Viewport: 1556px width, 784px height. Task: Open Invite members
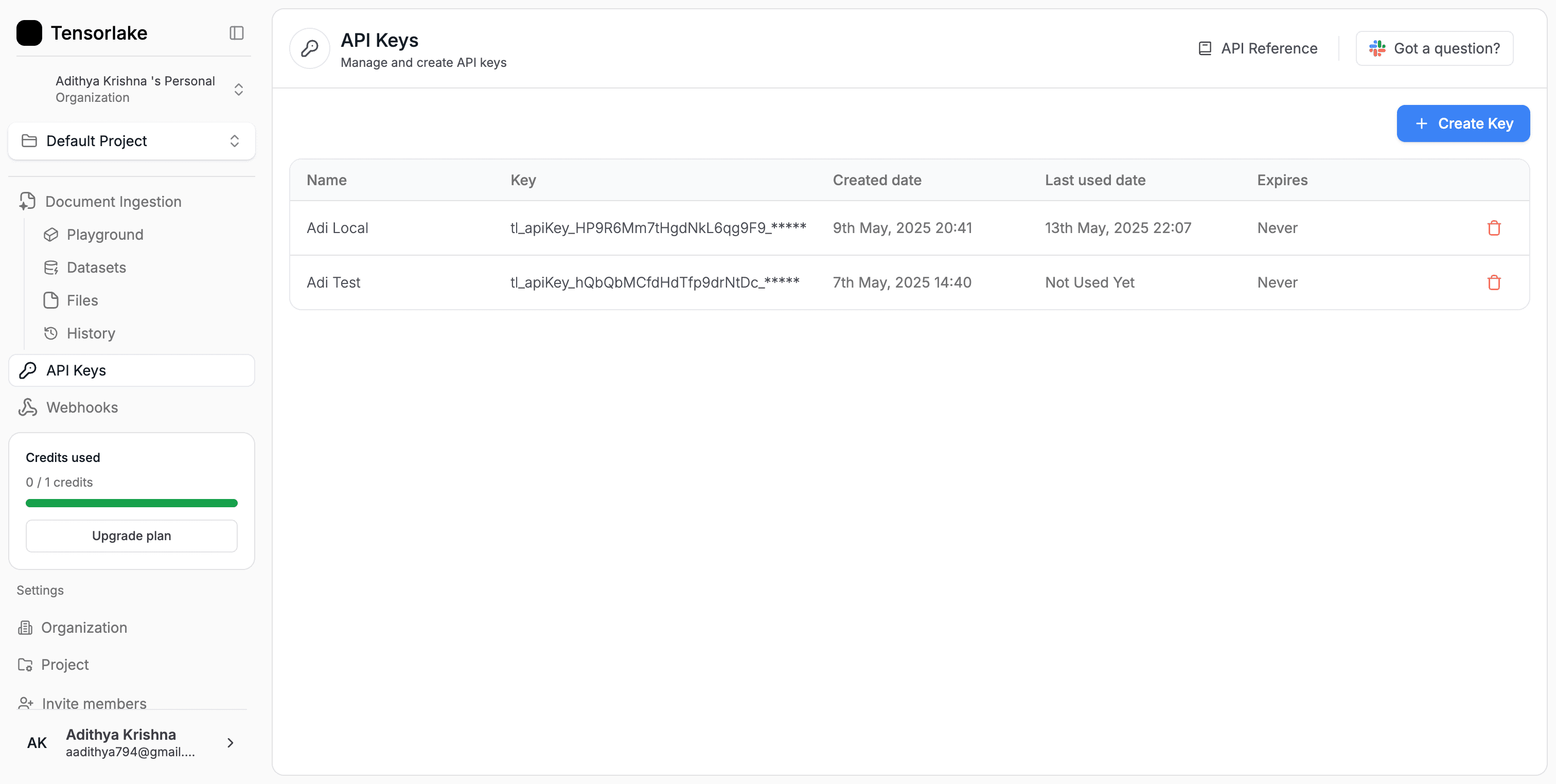[x=94, y=703]
